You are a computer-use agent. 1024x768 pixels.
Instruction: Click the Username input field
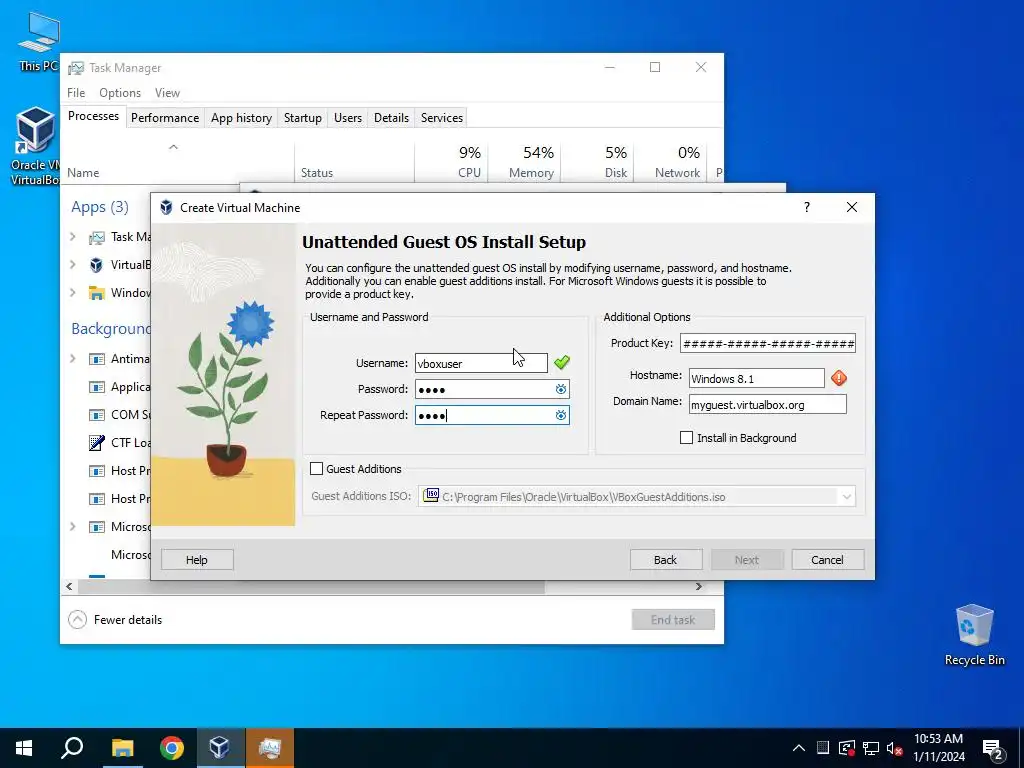click(x=481, y=363)
